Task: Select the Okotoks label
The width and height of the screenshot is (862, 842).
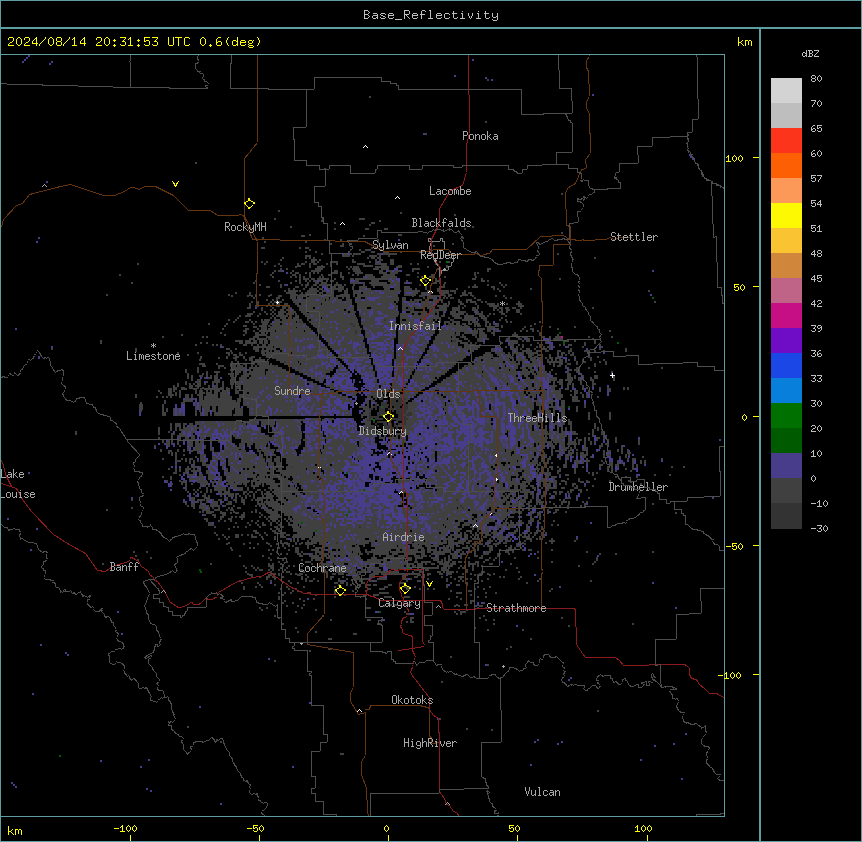Action: coord(412,700)
